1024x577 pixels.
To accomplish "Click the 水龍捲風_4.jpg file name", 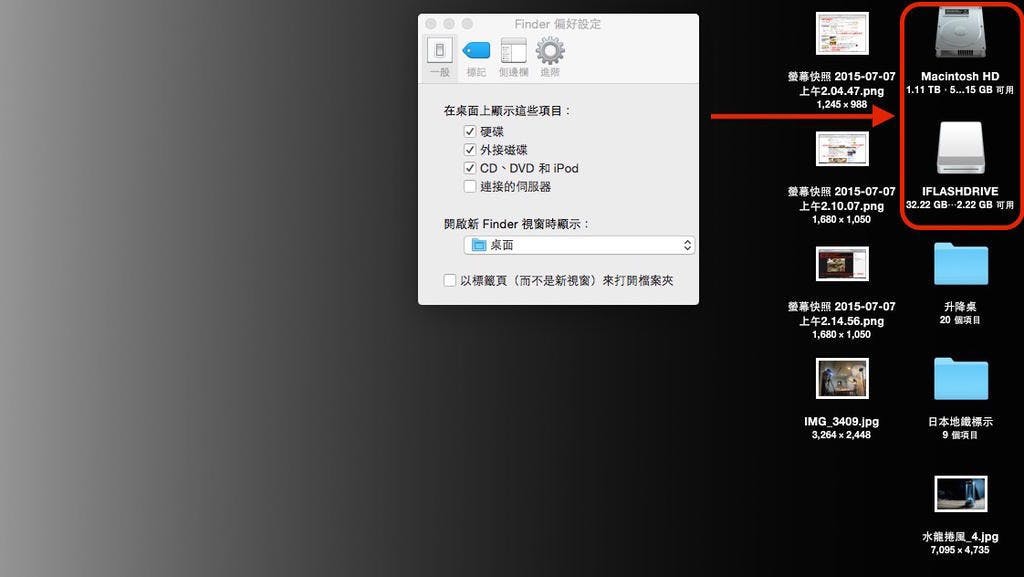I will [x=960, y=537].
